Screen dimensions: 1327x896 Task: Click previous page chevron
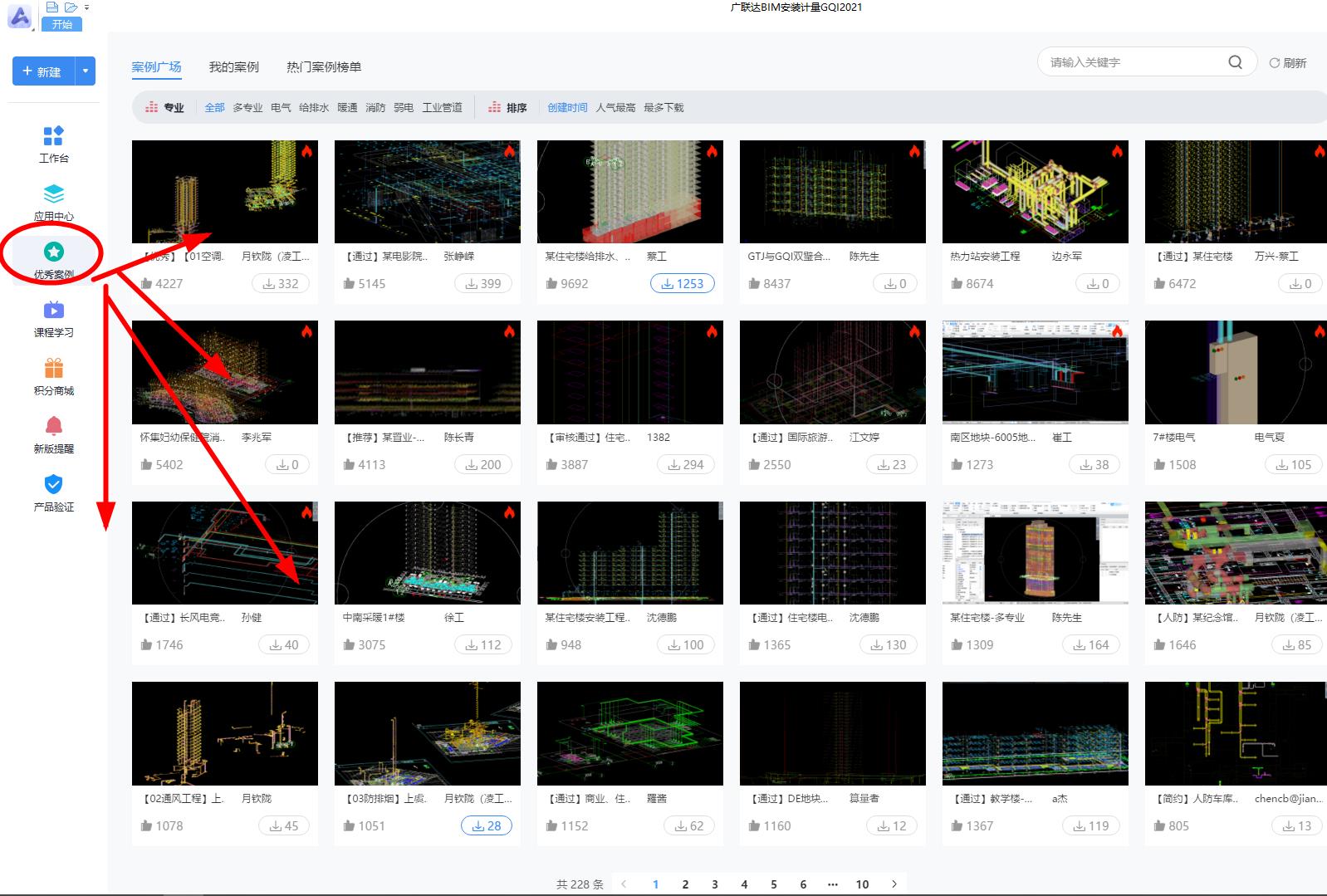point(624,884)
